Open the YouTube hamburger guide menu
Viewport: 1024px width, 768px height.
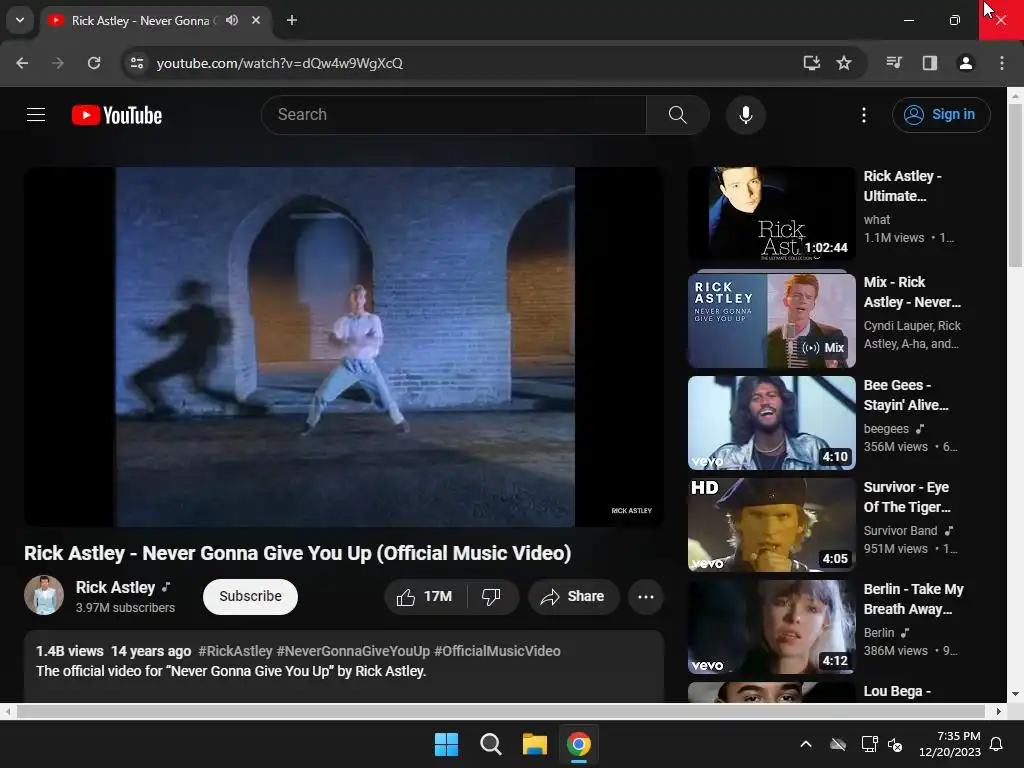(36, 115)
